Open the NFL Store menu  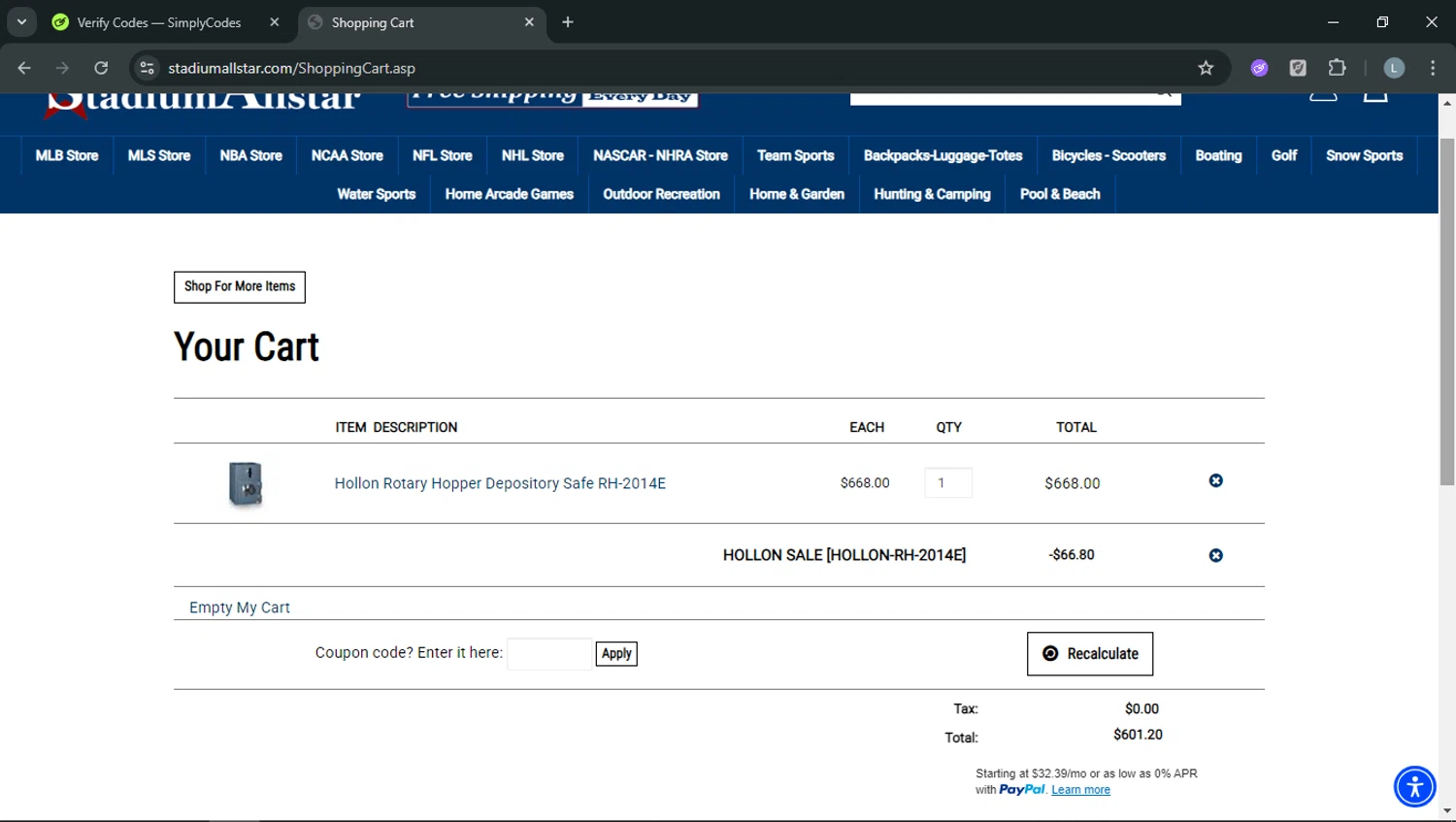click(442, 155)
